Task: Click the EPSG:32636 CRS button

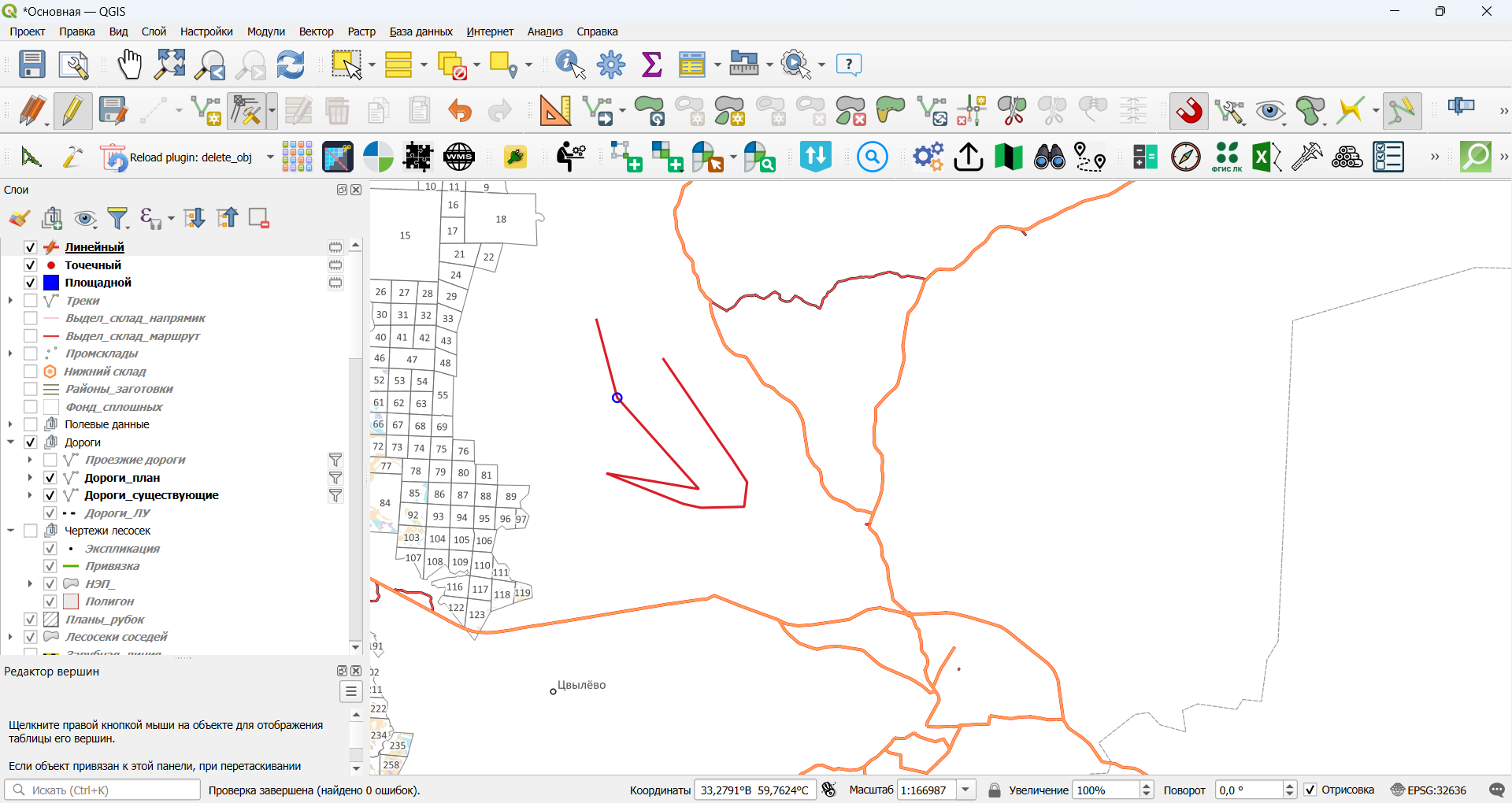Action: (x=1429, y=790)
